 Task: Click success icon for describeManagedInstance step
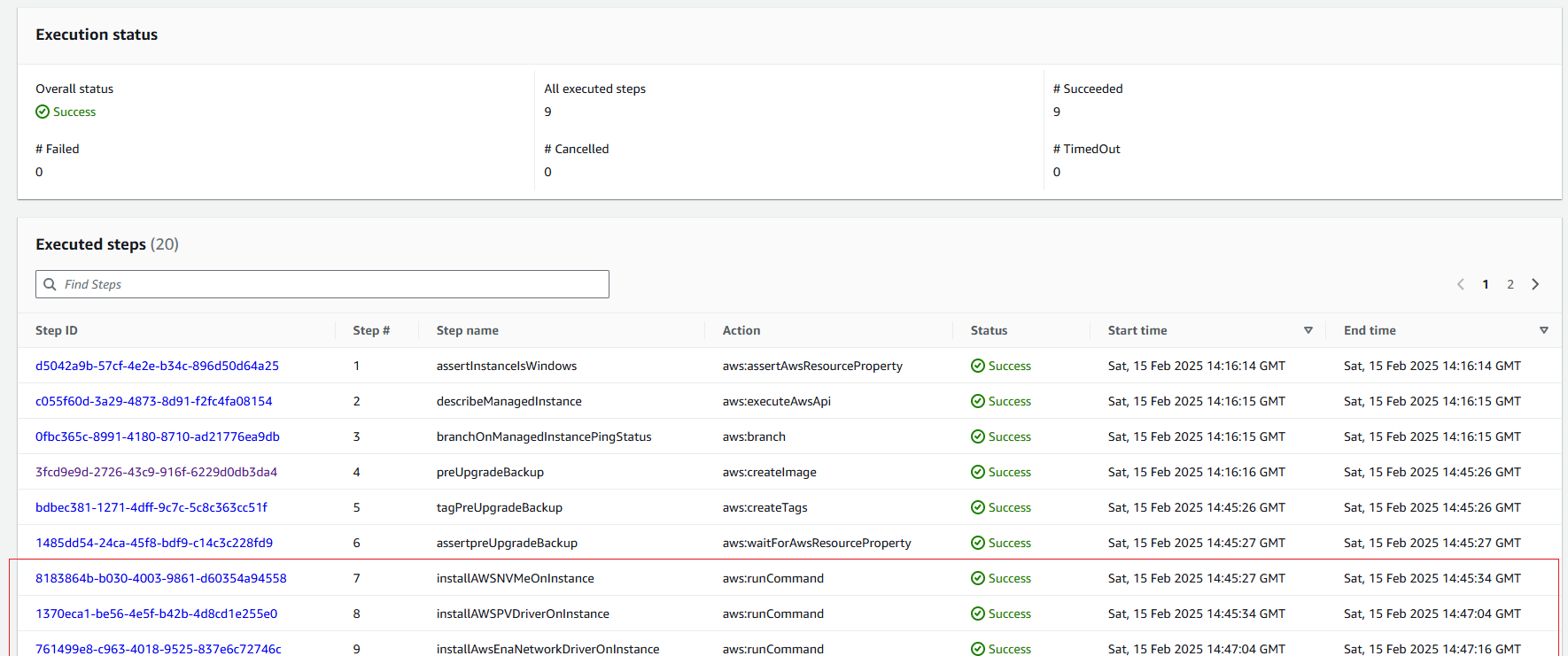point(978,401)
